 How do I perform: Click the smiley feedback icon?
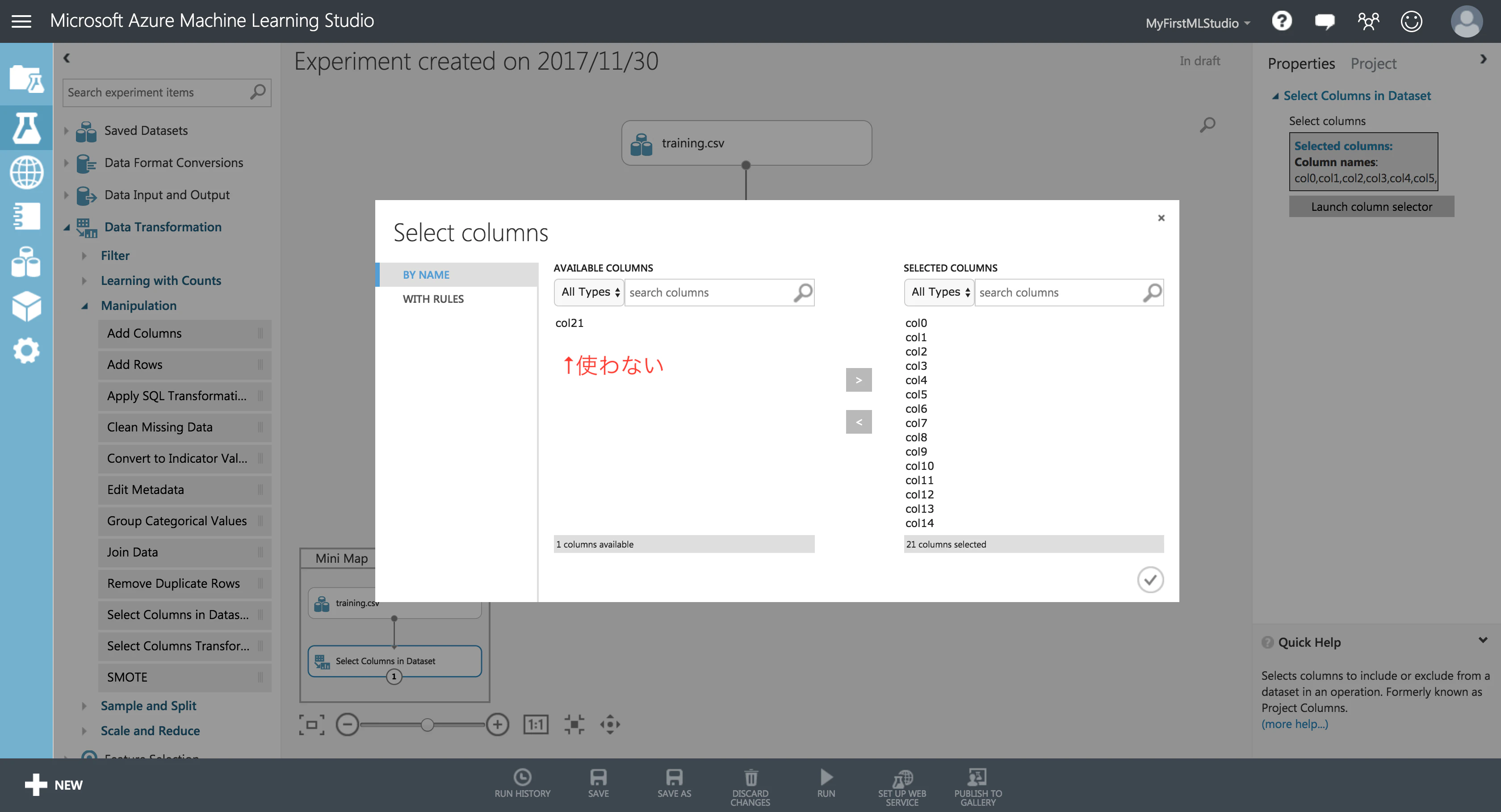pos(1411,21)
